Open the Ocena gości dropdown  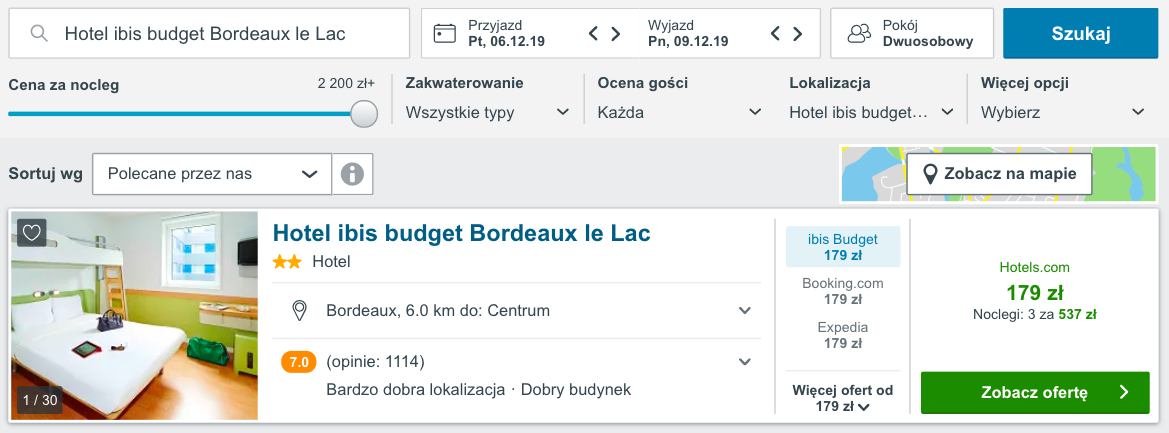pyautogui.click(x=679, y=112)
